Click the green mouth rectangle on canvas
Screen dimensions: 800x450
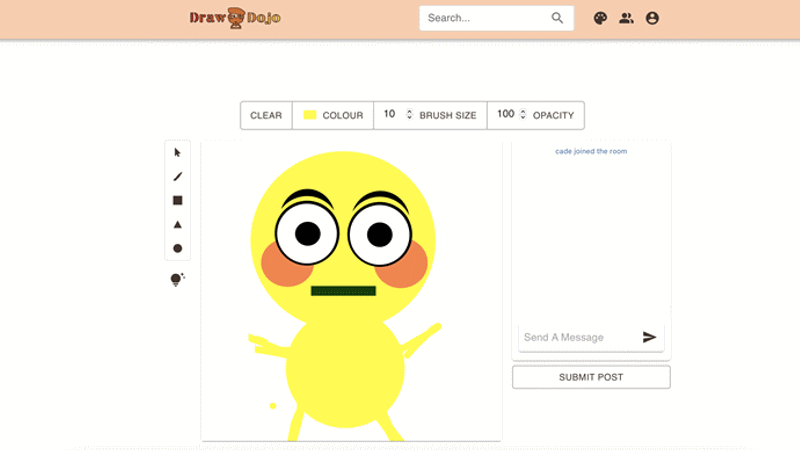pos(343,291)
